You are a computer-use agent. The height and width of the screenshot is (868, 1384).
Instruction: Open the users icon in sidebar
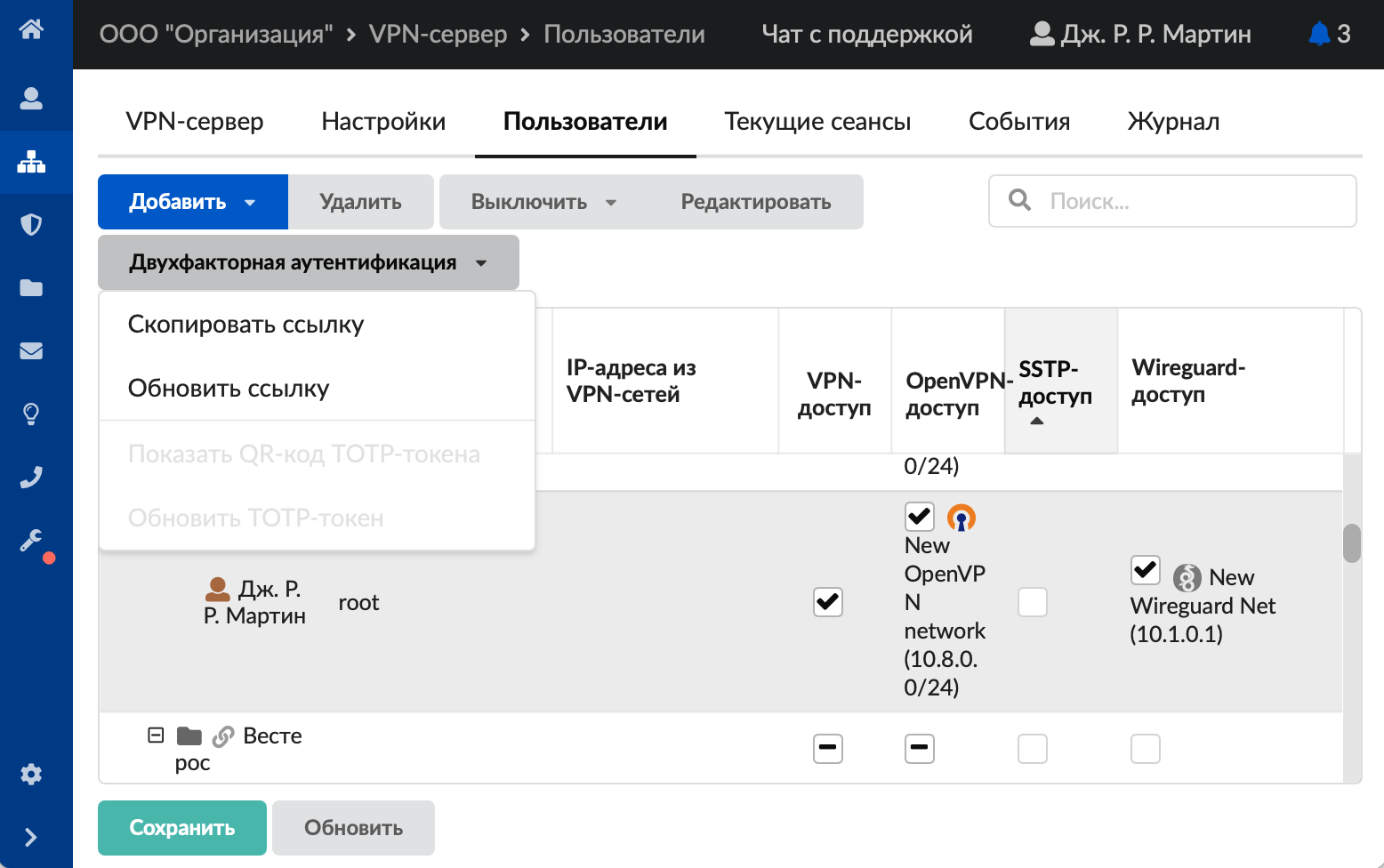(31, 99)
